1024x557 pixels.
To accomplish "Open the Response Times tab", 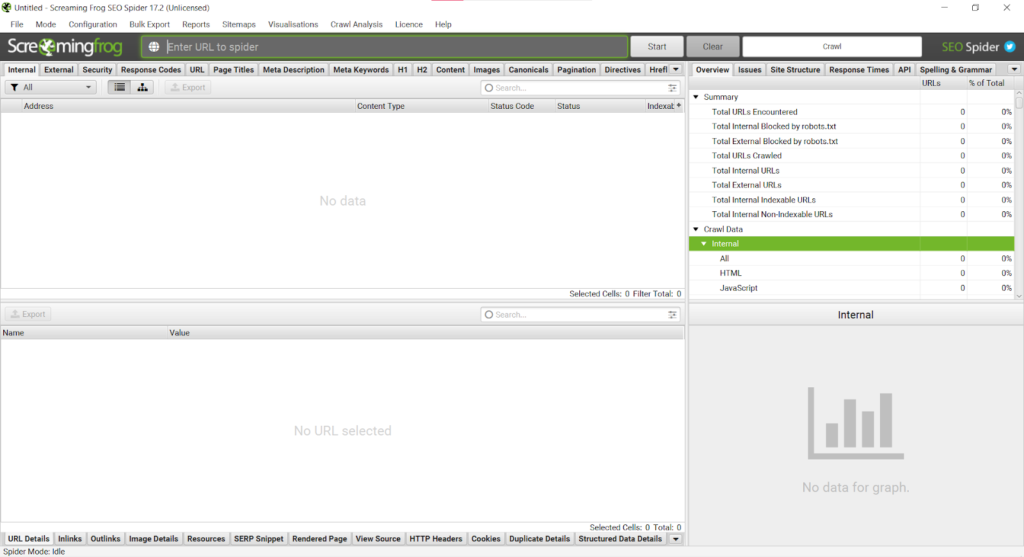I will tap(859, 69).
